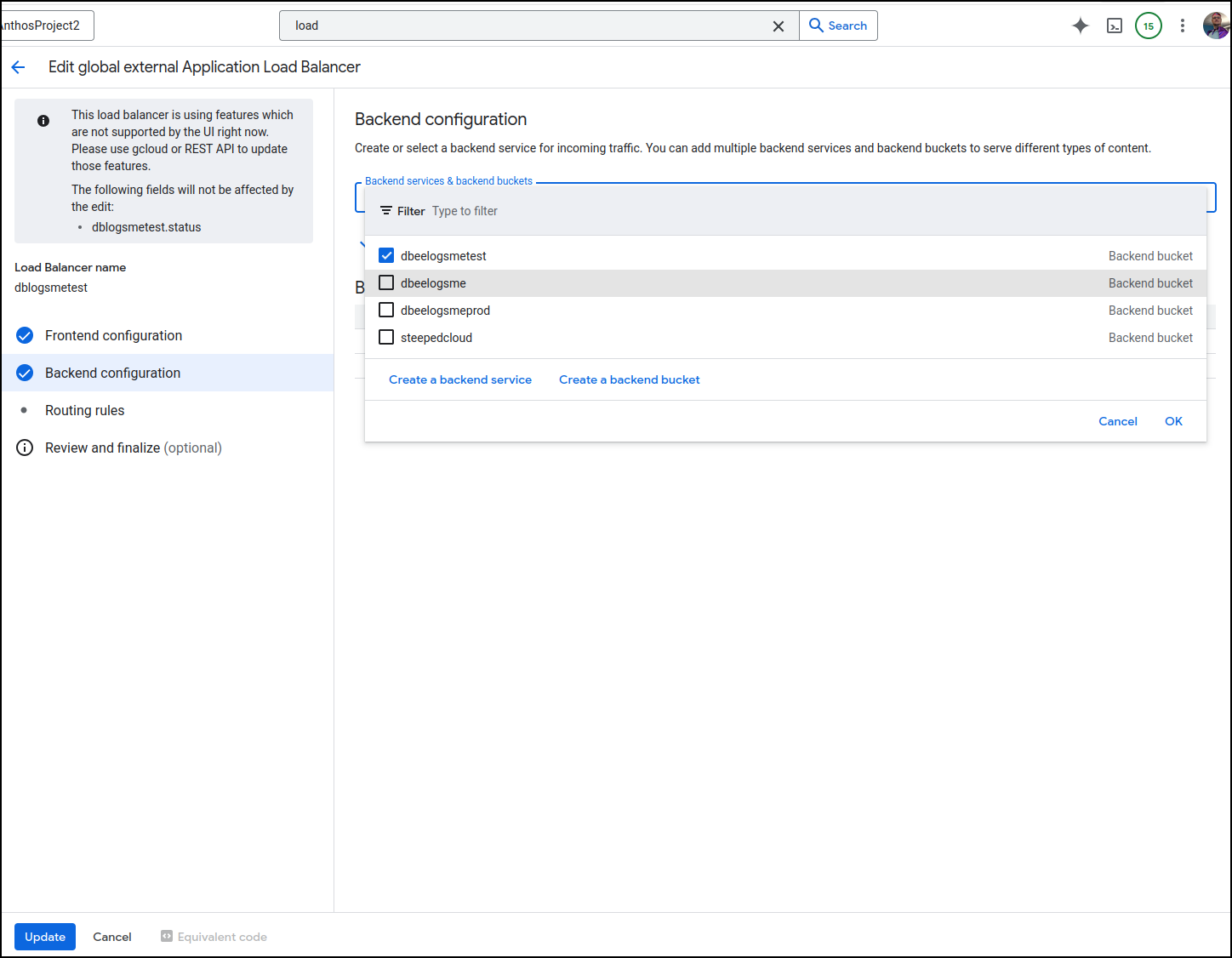This screenshot has height=958, width=1232.
Task: Click the back arrow icon
Action: click(x=19, y=67)
